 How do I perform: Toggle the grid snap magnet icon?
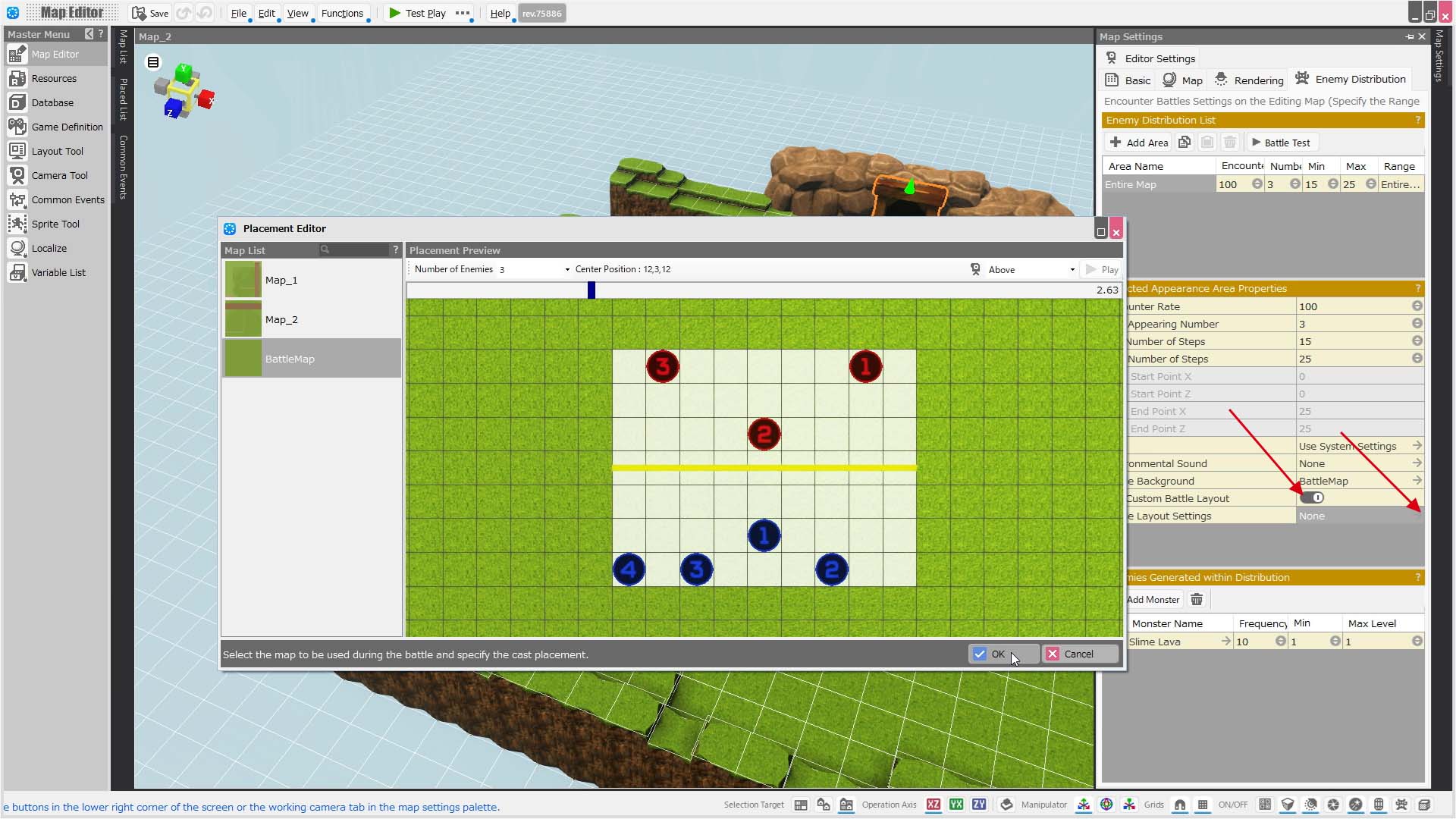click(x=1180, y=805)
